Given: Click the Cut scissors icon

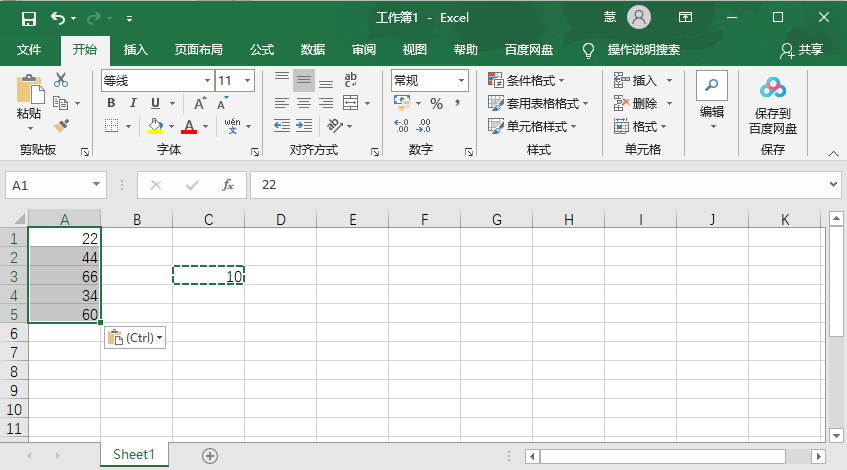Looking at the screenshot, I should click(x=62, y=80).
